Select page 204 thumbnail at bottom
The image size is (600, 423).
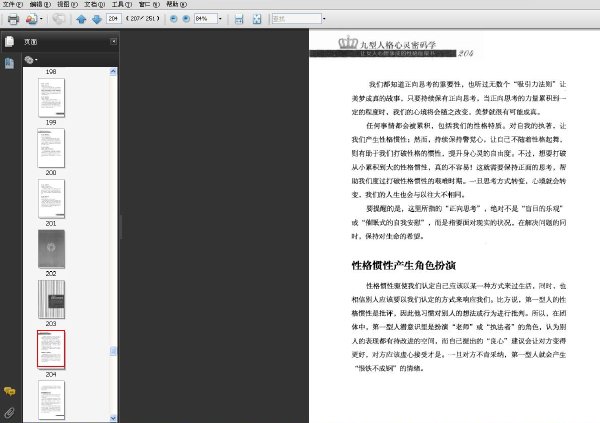[51, 400]
